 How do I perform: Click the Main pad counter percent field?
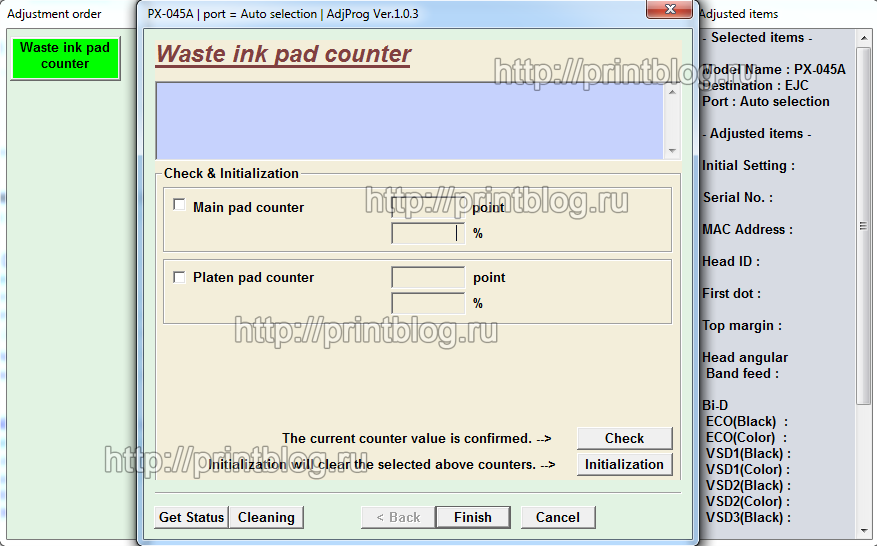[428, 233]
